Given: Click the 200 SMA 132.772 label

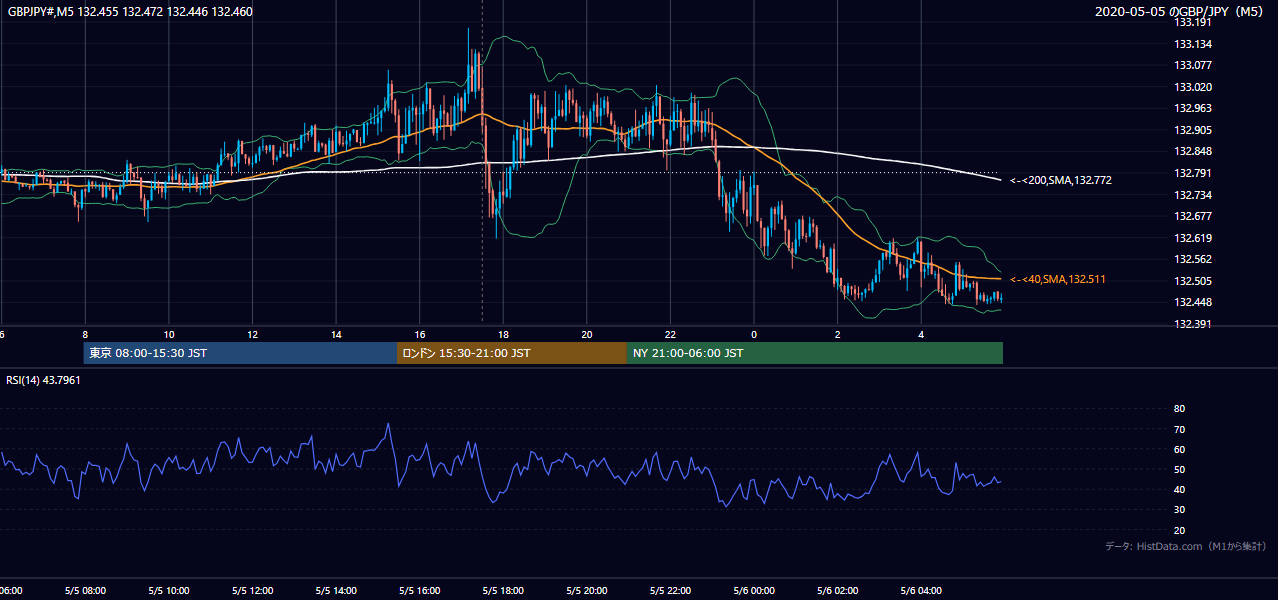Looking at the screenshot, I should point(1061,181).
